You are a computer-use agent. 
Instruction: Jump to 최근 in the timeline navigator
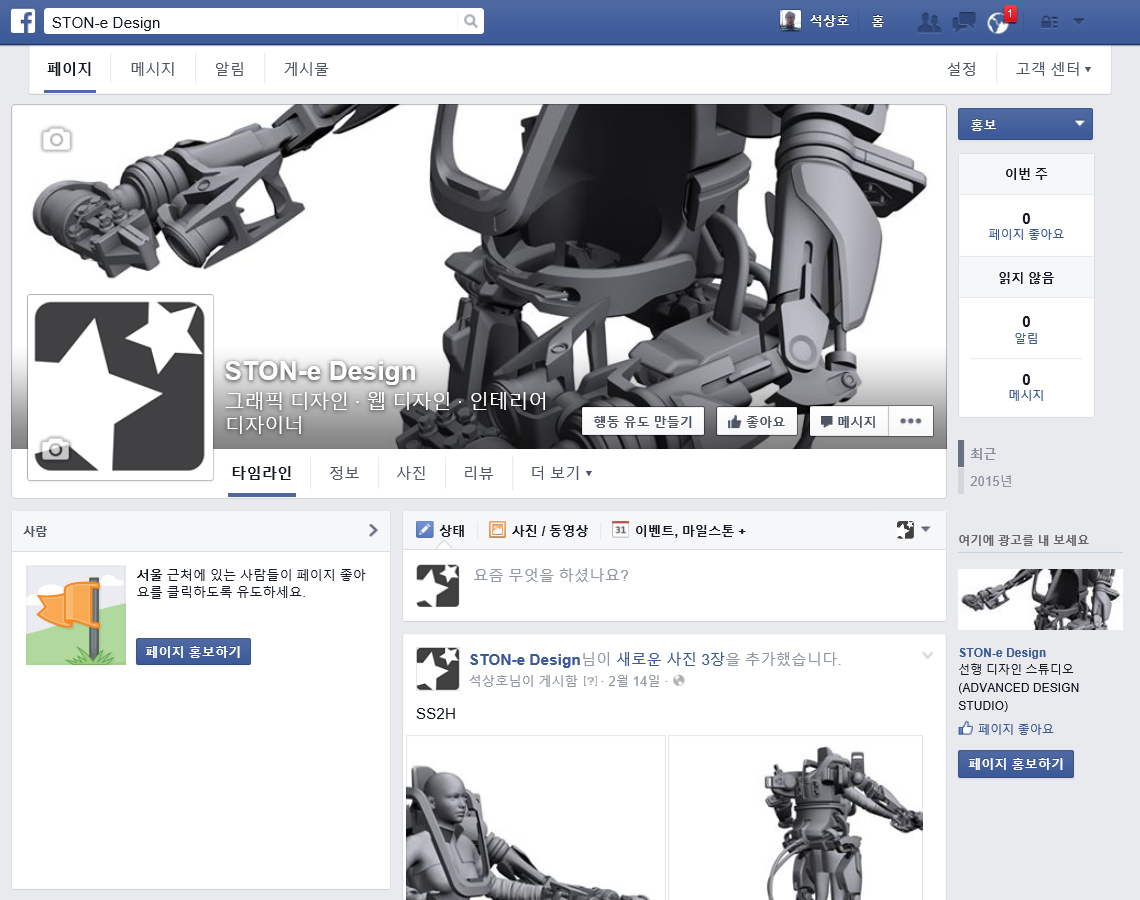[983, 454]
